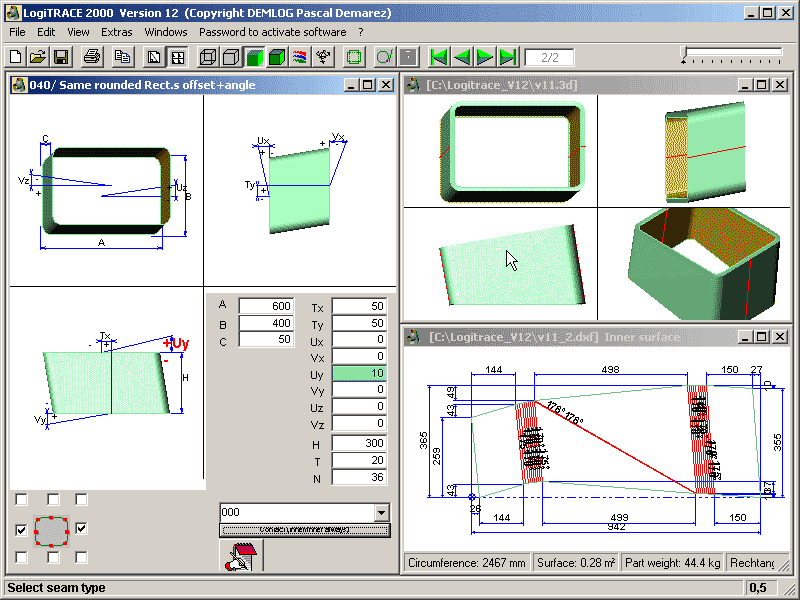
Task: Click the T field showing 20
Action: (359, 460)
